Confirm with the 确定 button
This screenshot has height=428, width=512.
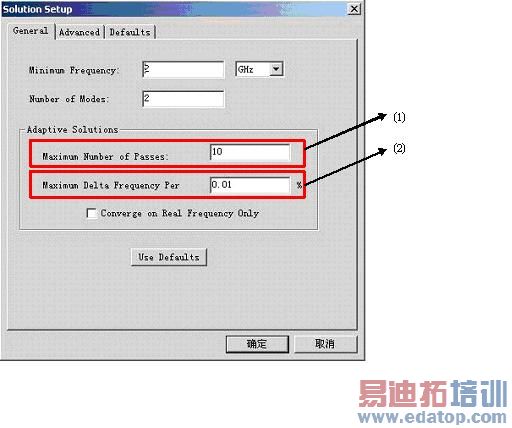coord(257,344)
